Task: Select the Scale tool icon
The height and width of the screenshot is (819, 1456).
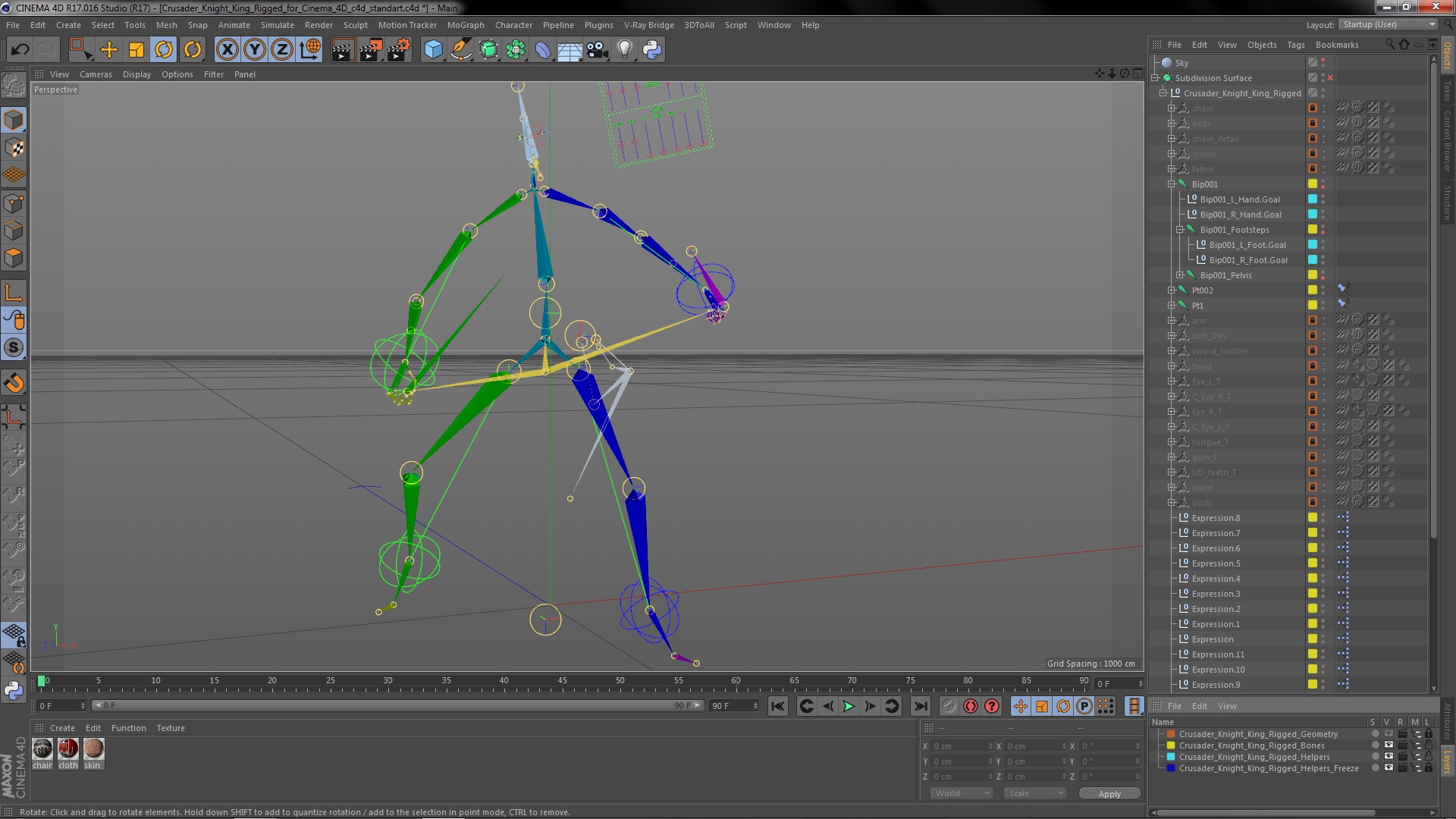Action: [136, 50]
